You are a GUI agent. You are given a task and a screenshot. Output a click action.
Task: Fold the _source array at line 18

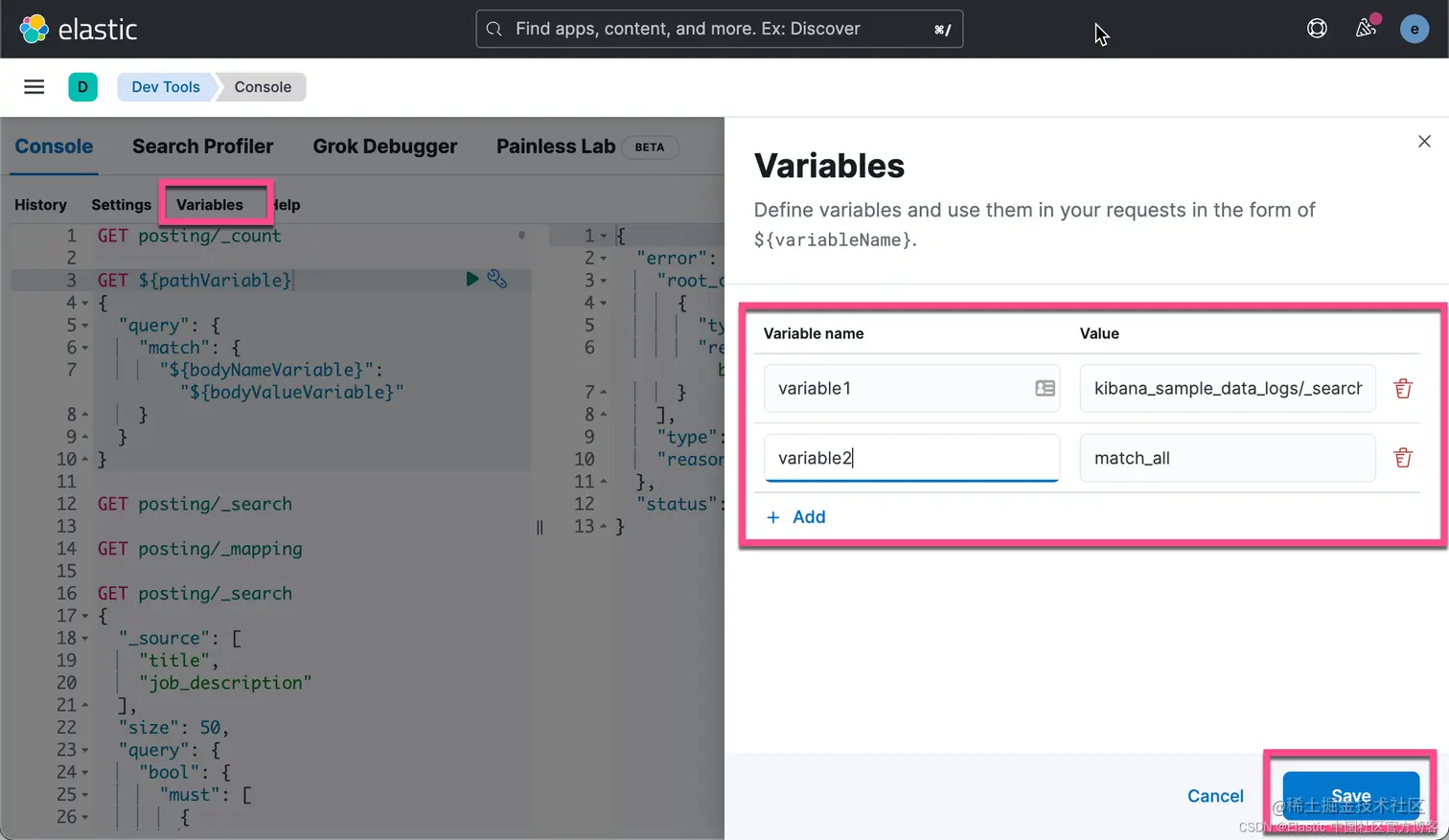point(85,639)
